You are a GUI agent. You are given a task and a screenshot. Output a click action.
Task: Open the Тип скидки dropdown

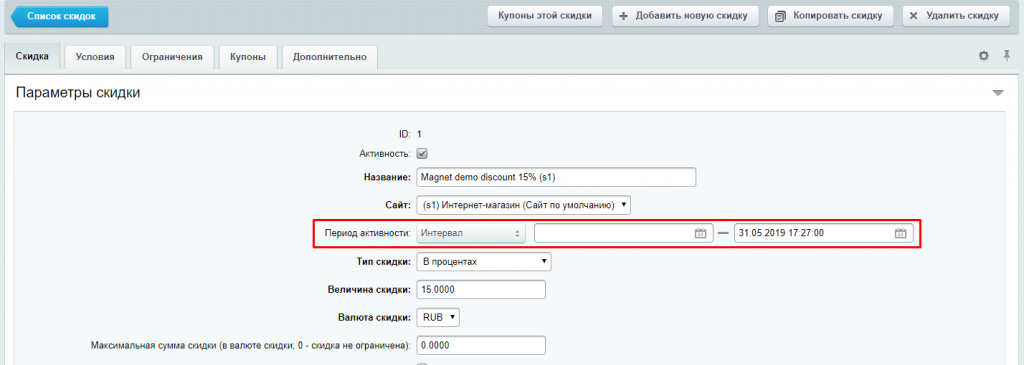(x=484, y=262)
